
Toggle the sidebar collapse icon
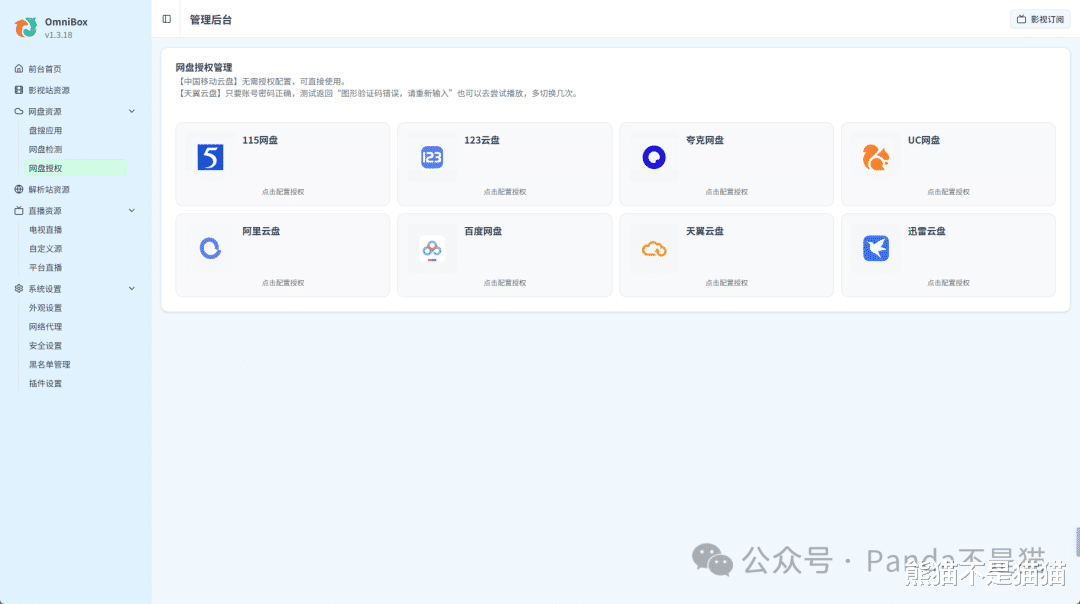pos(167,19)
